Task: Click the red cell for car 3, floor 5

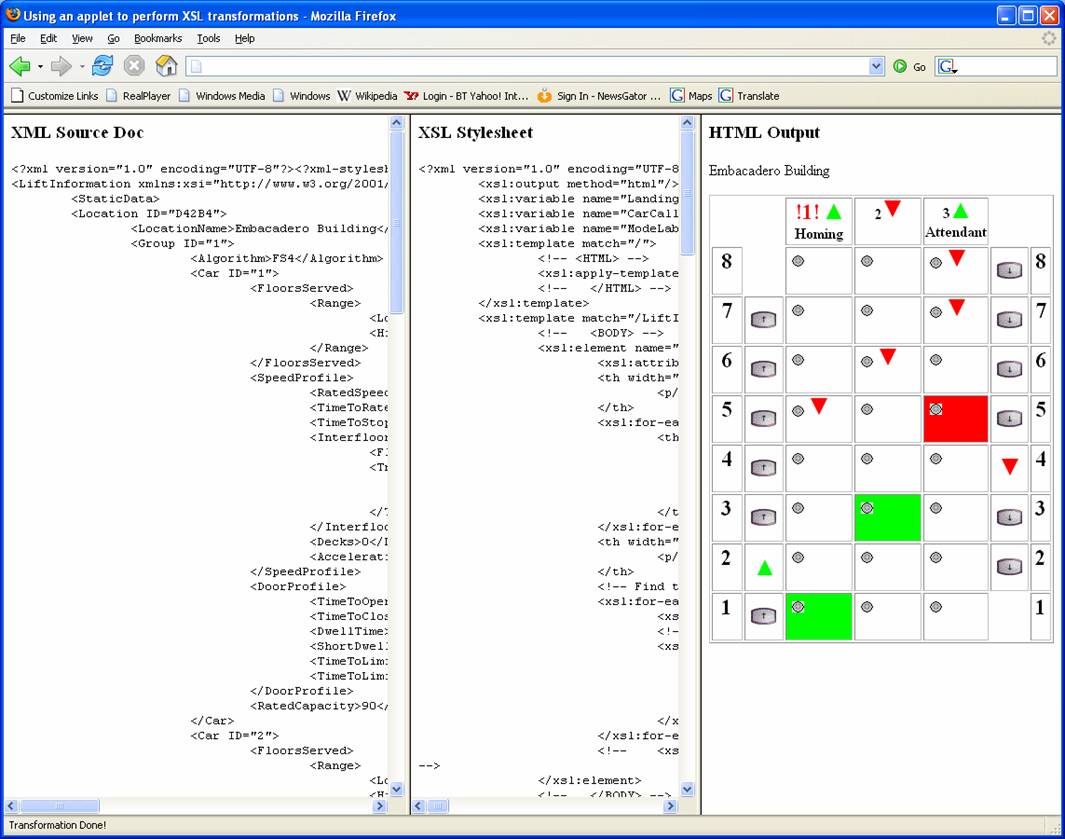Action: pyautogui.click(x=955, y=419)
